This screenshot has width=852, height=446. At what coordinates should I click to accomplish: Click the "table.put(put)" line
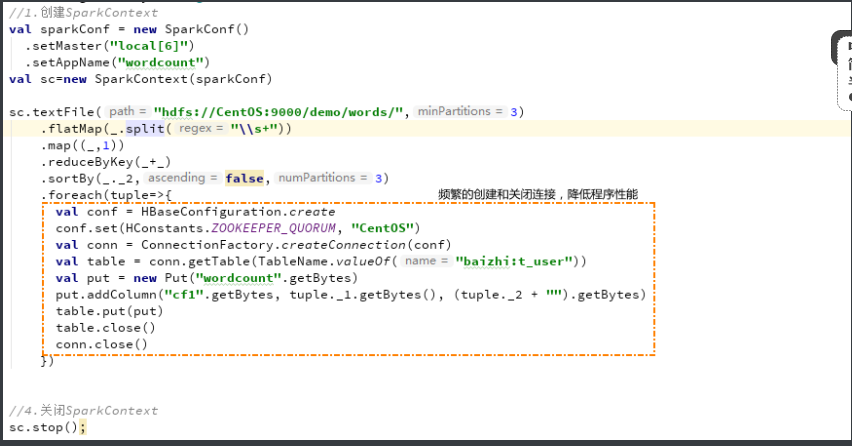[x=109, y=311]
